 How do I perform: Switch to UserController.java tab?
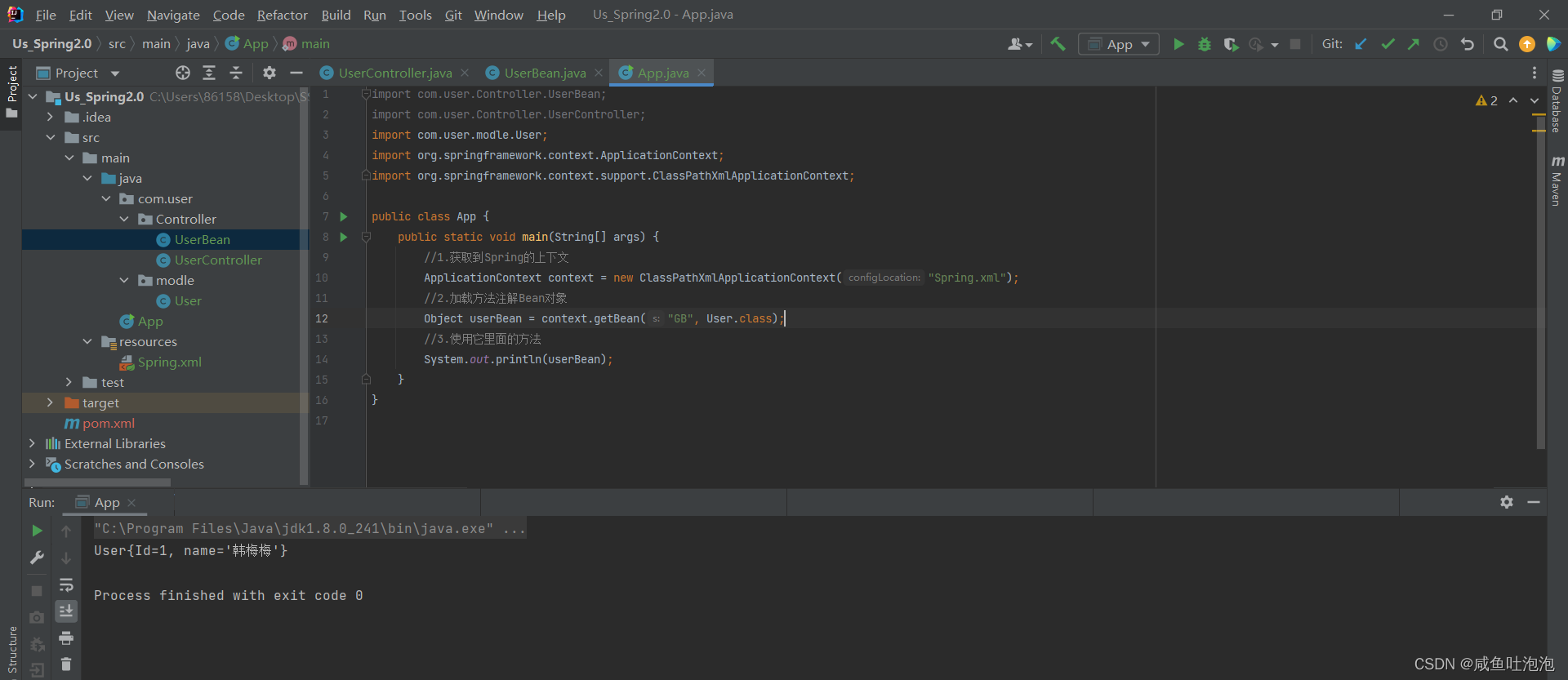[394, 73]
